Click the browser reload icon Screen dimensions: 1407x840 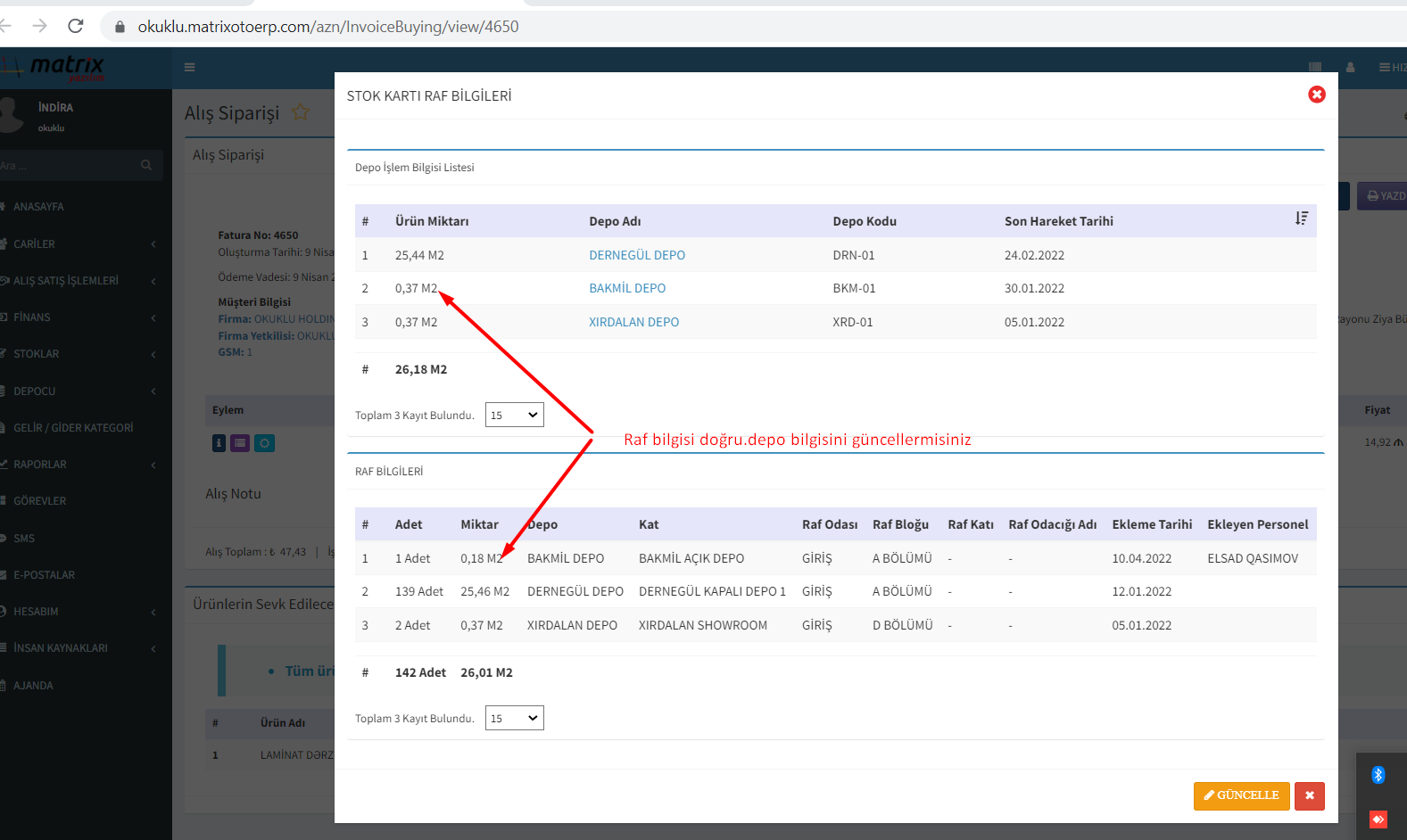pyautogui.click(x=76, y=26)
